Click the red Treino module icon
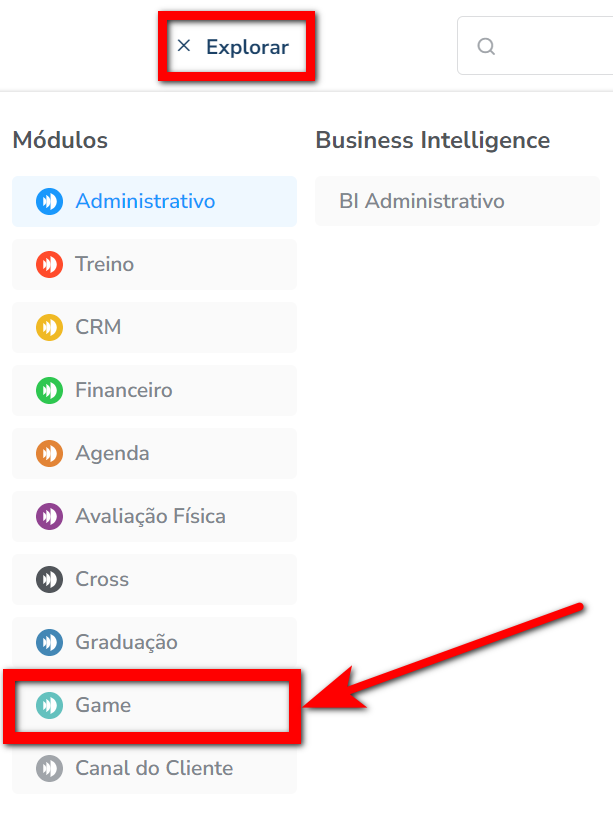 coord(49,265)
